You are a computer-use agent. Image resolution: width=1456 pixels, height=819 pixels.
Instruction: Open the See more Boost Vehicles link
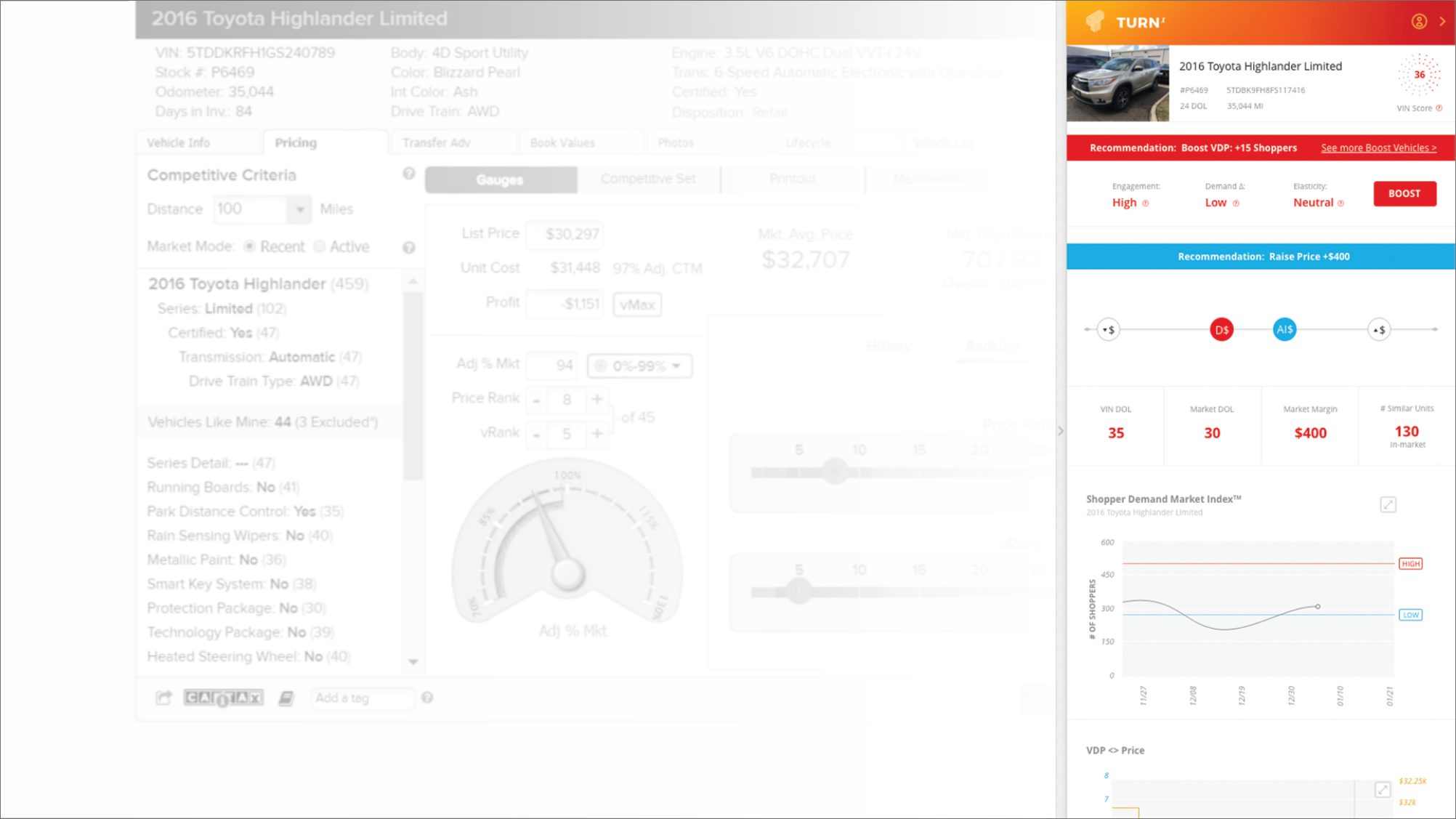point(1378,148)
